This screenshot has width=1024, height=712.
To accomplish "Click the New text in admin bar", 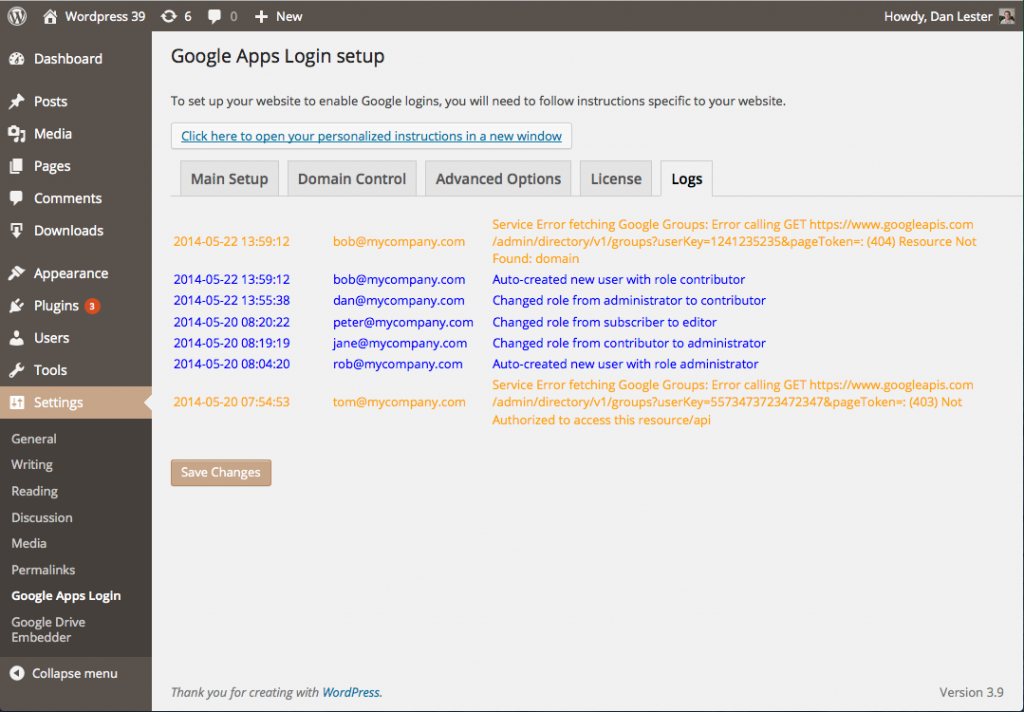I will 289,16.
